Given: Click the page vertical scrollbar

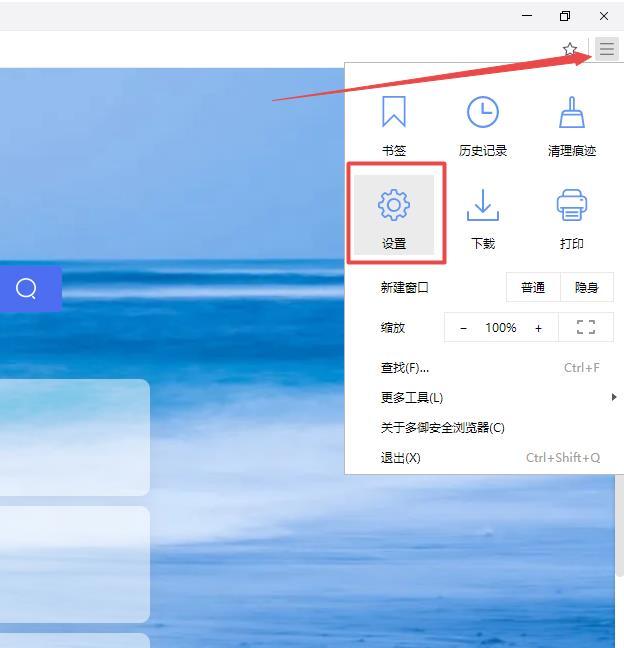Looking at the screenshot, I should (x=619, y=526).
